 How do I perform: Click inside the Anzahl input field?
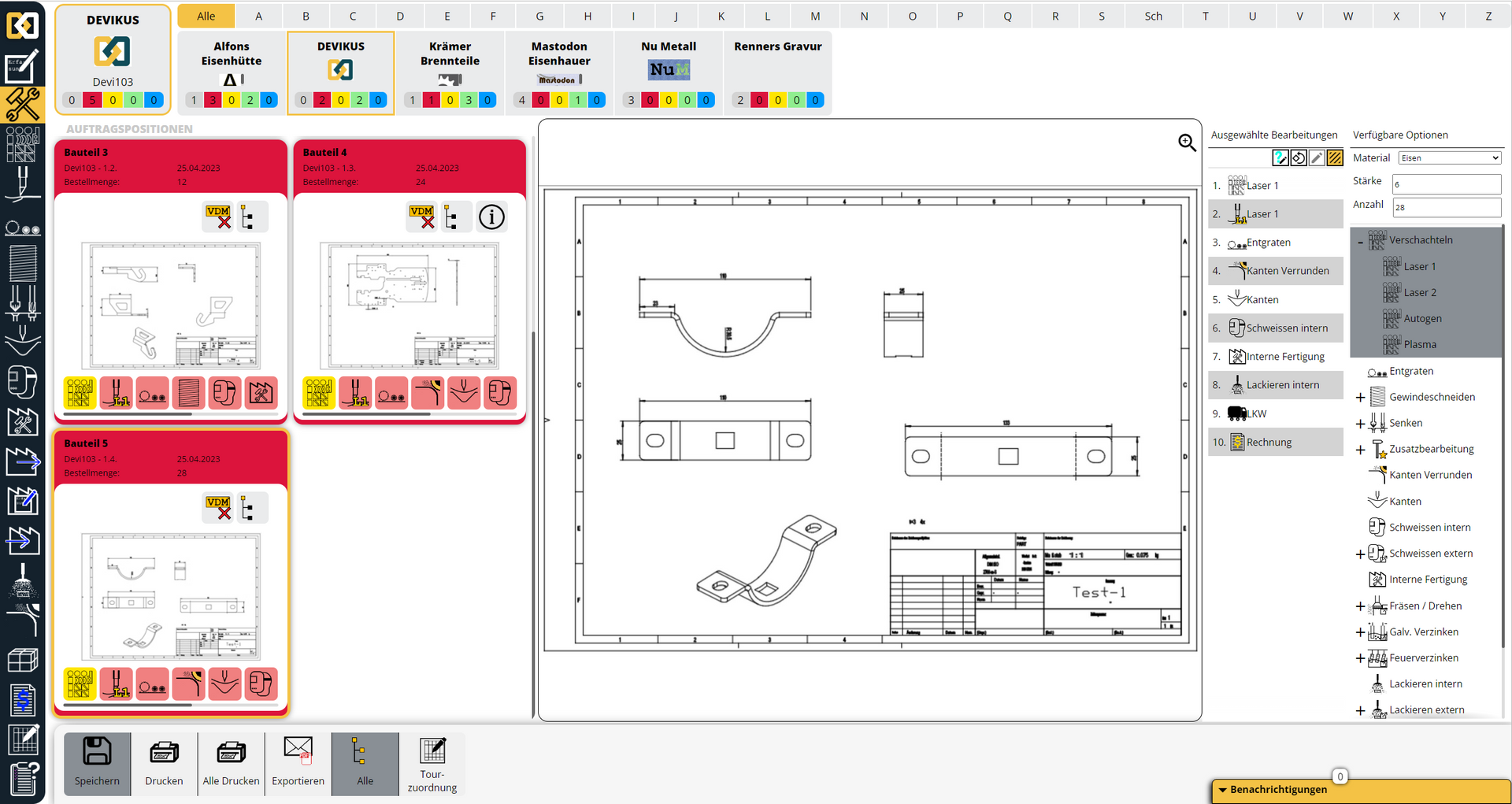pyautogui.click(x=1447, y=207)
